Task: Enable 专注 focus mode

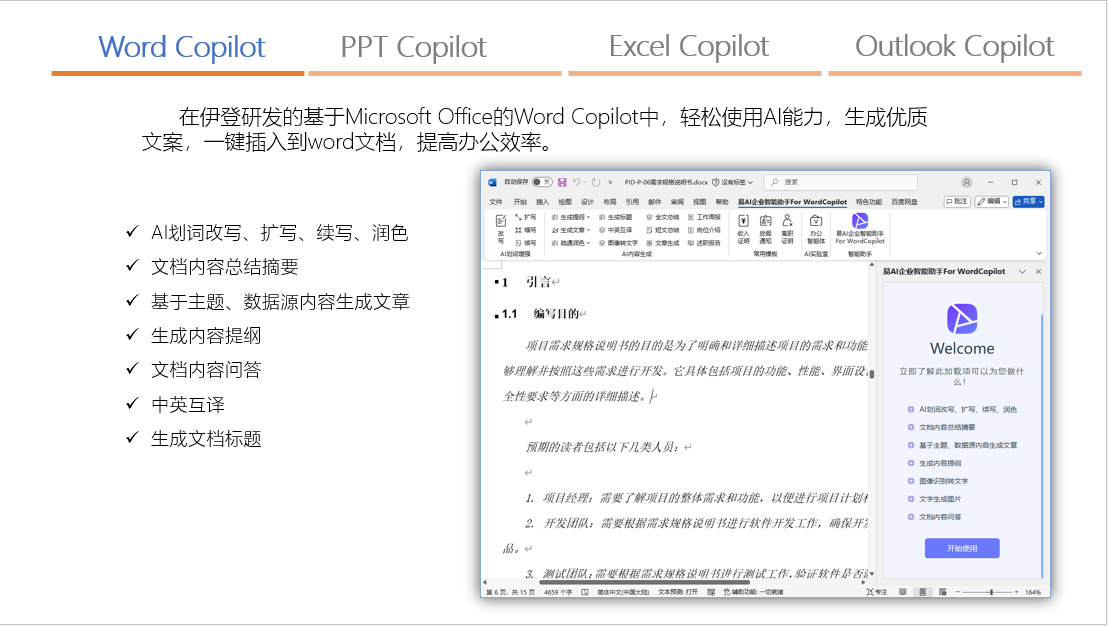Action: (876, 592)
